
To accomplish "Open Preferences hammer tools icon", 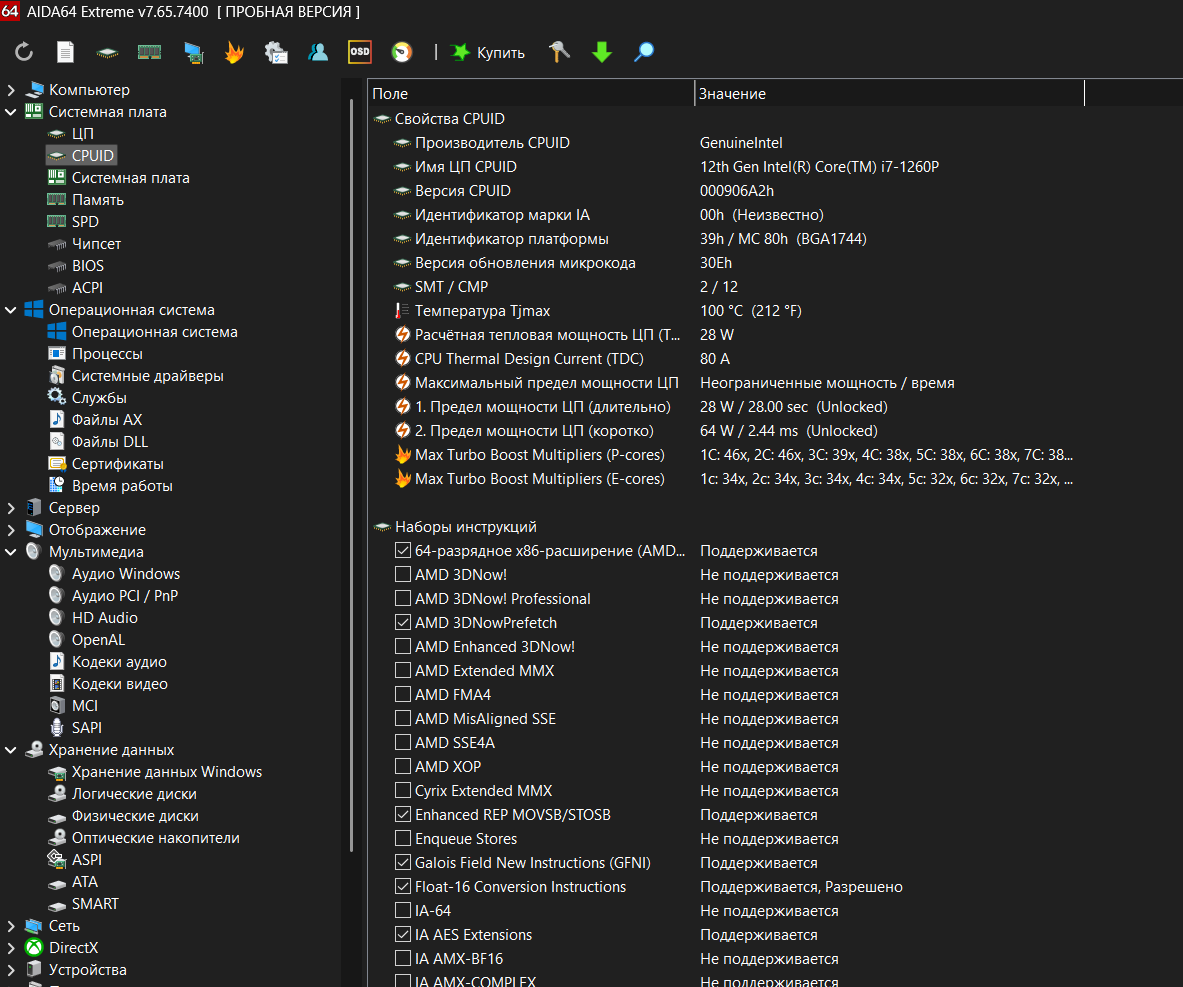I will coord(559,52).
